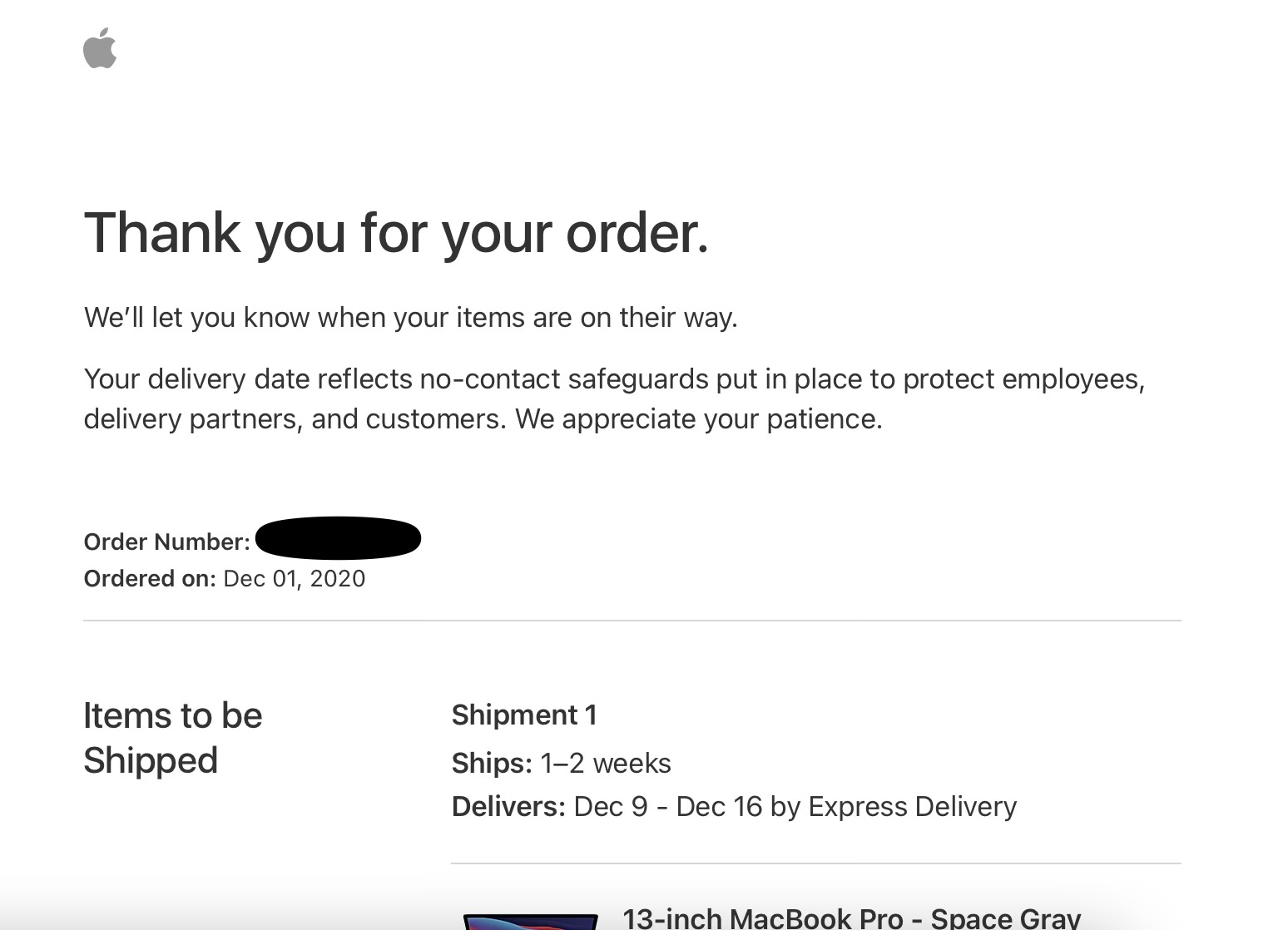The image size is (1288, 930).
Task: Click the divider line under Shipment 1 details
Action: (x=816, y=863)
